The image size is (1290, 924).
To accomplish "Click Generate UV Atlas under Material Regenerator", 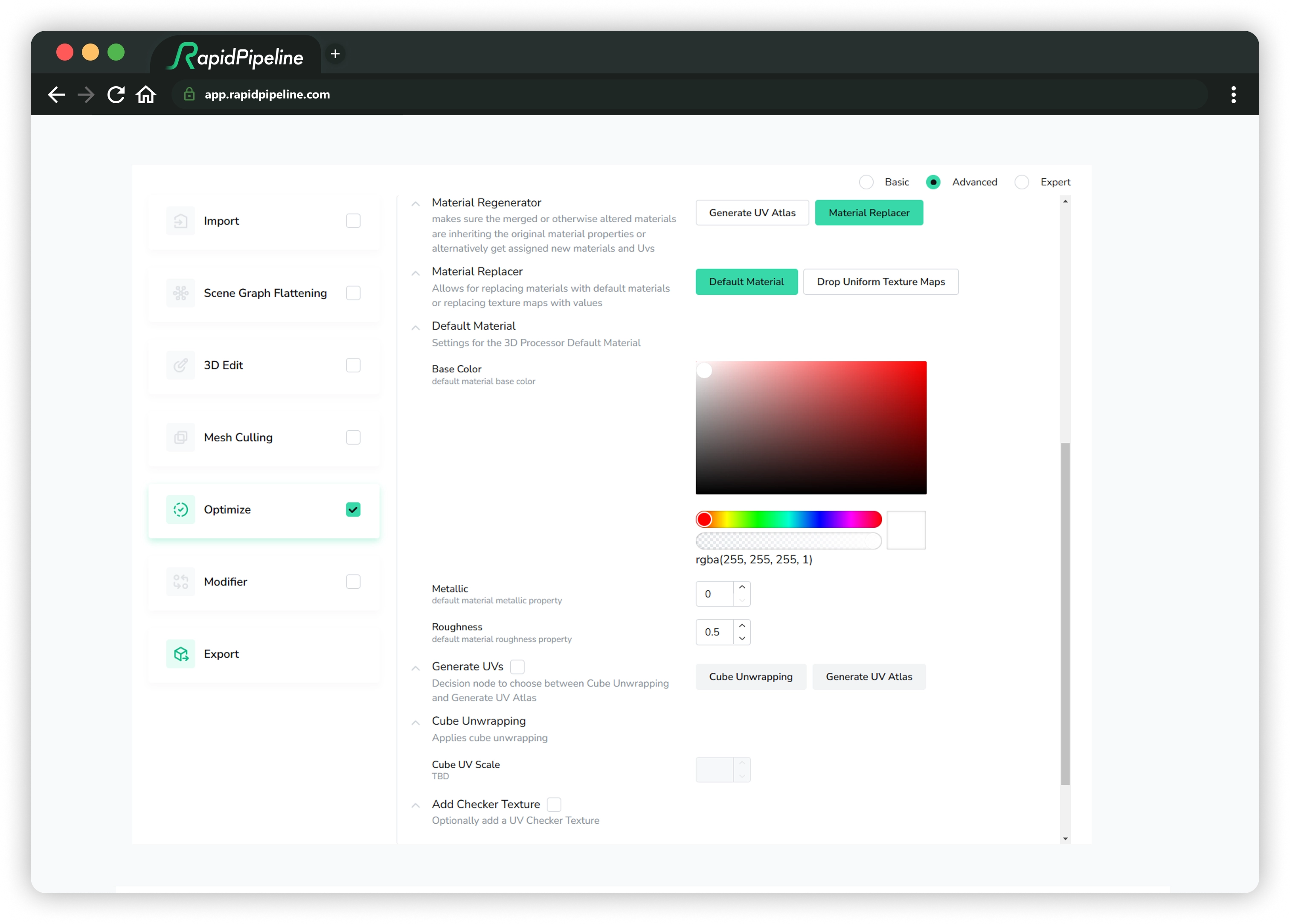I will [x=752, y=213].
